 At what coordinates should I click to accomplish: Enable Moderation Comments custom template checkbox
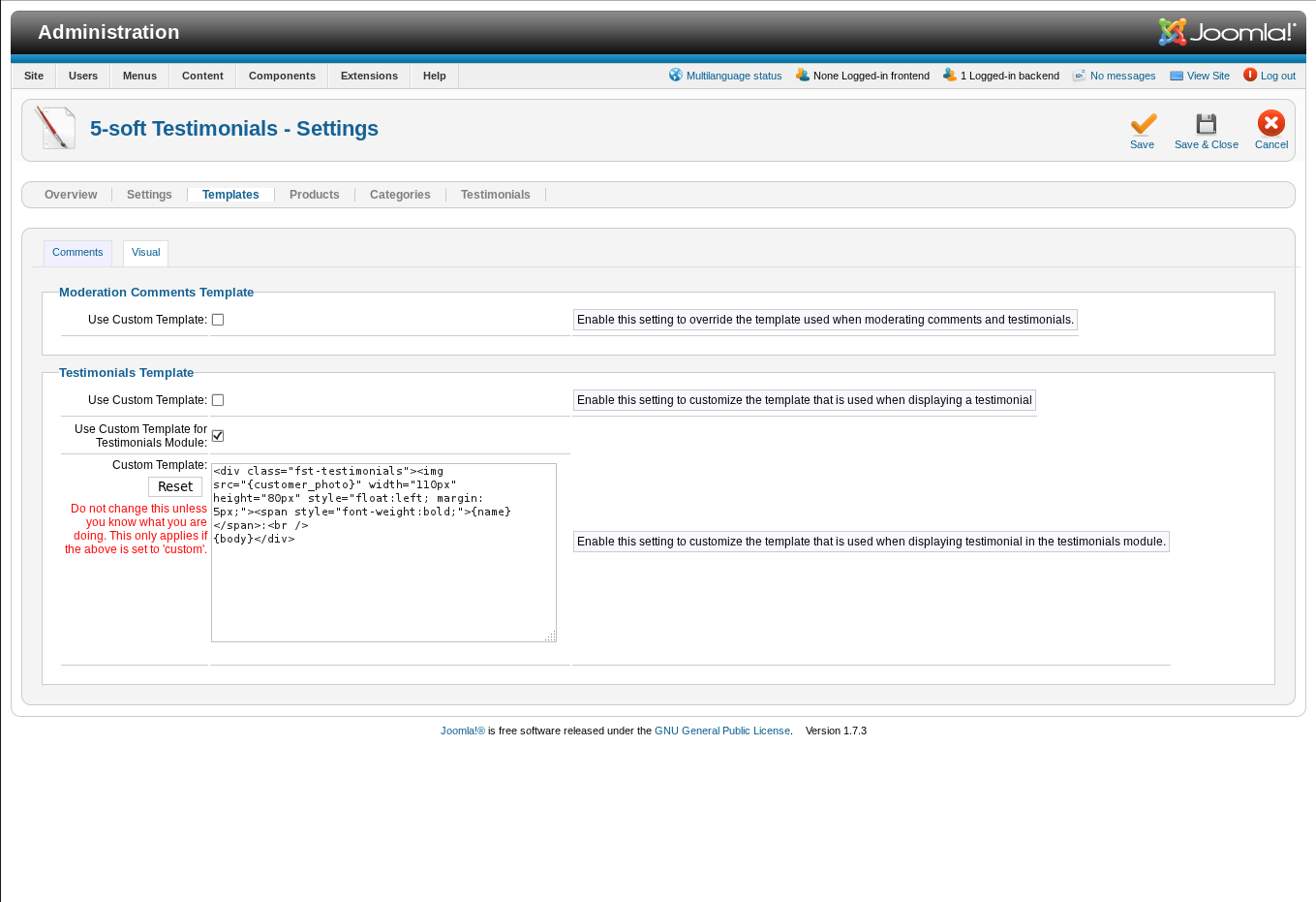coord(218,320)
